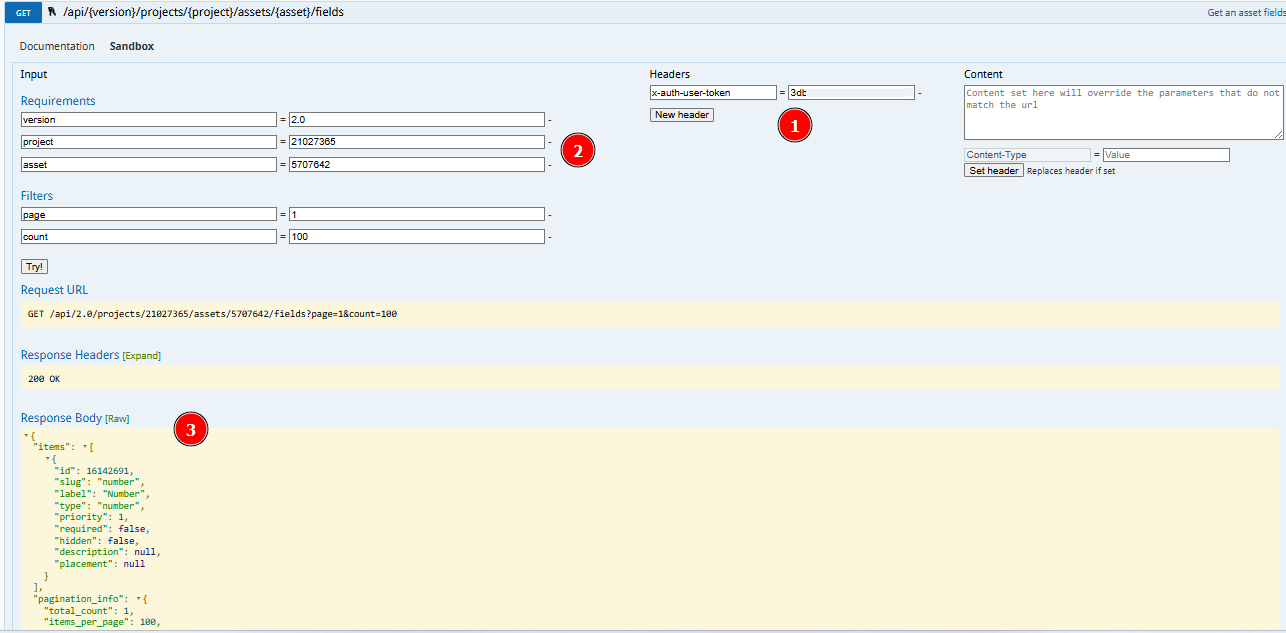
Task: Click the "priority": 1 line
Action: 92,517
